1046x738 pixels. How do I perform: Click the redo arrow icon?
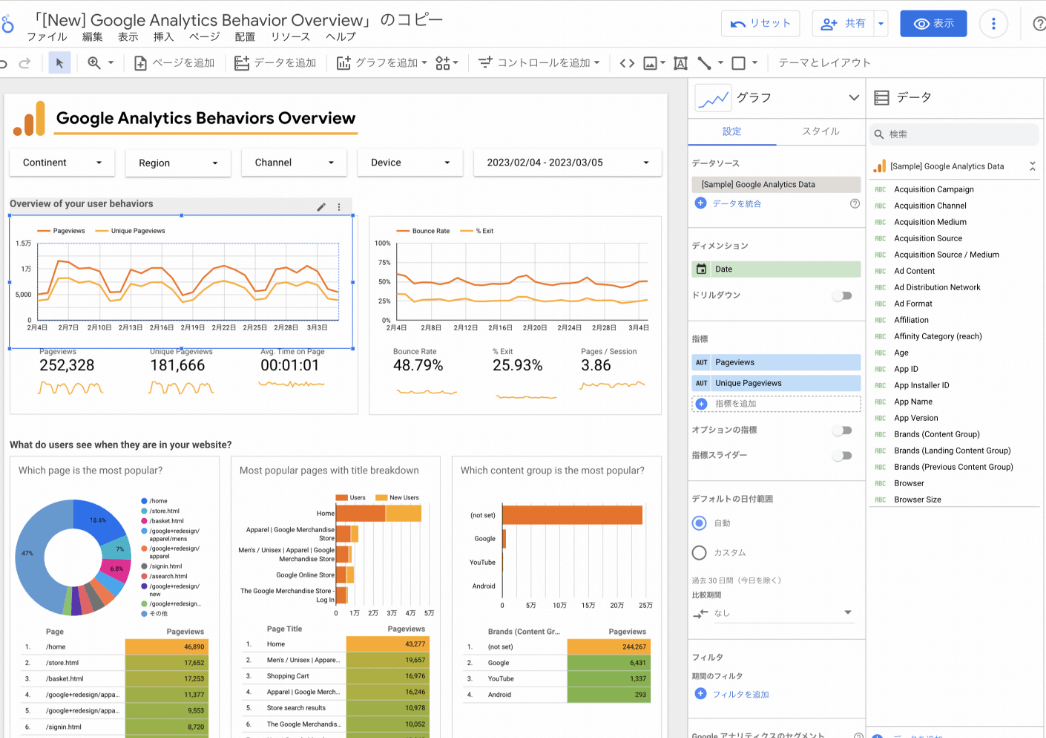[25, 63]
